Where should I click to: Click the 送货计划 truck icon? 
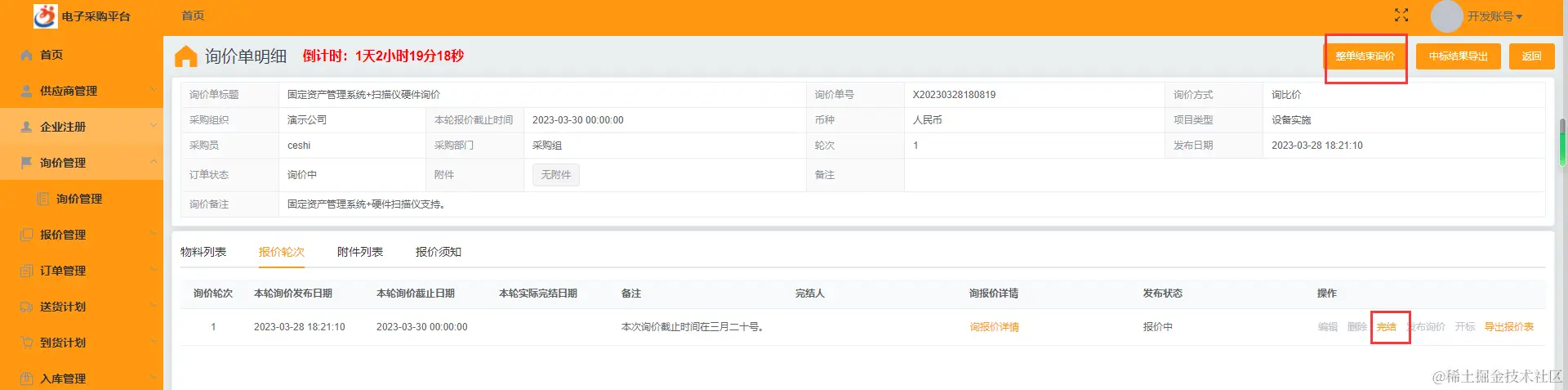tap(26, 307)
